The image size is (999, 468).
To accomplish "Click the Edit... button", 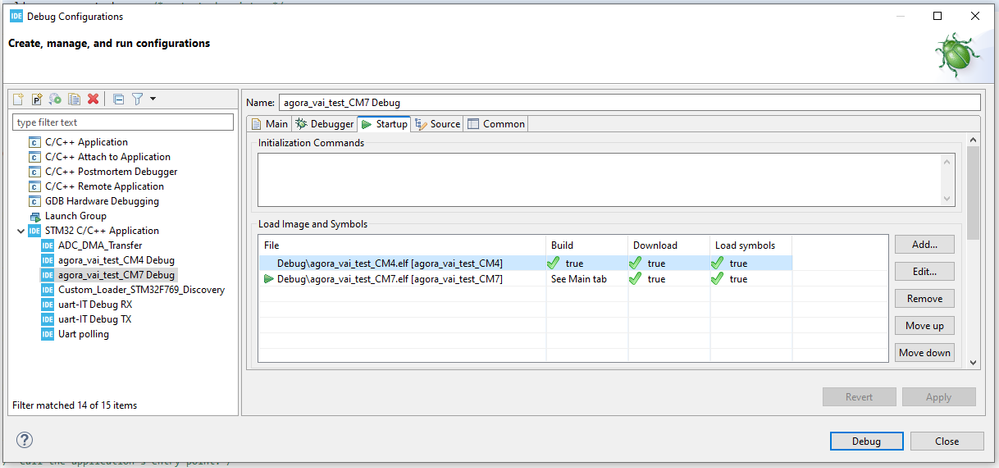I will point(924,271).
